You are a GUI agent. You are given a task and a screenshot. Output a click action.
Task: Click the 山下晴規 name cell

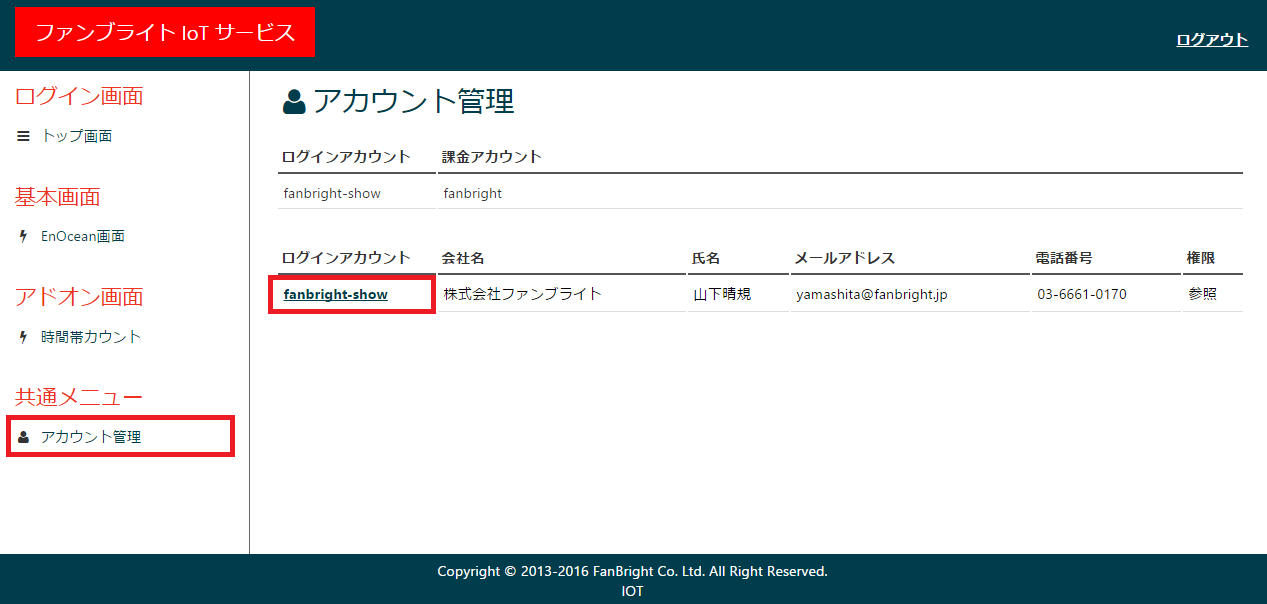723,294
